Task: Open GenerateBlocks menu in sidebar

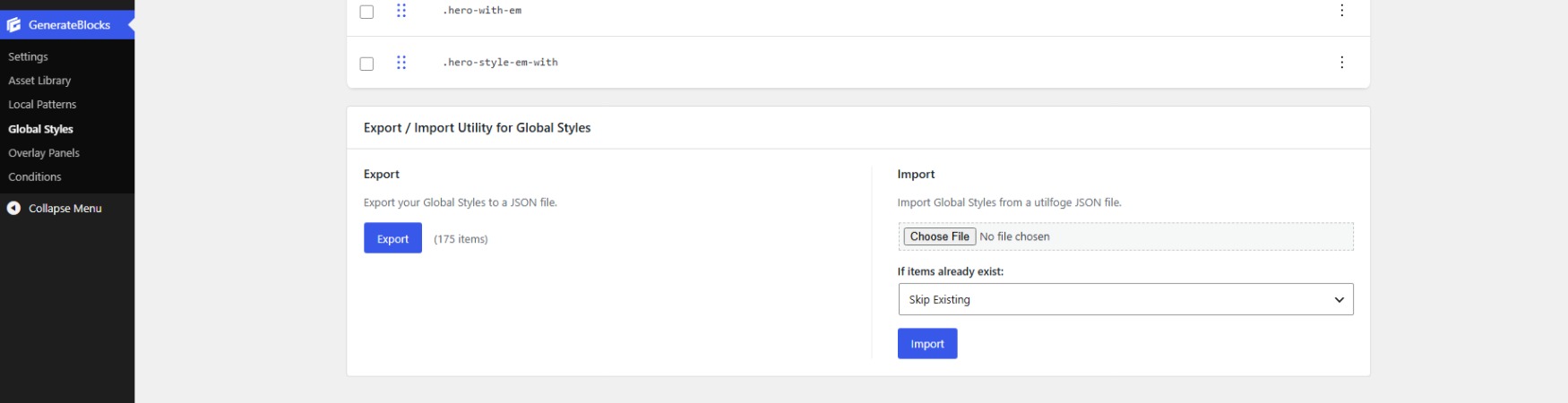Action: point(67,25)
